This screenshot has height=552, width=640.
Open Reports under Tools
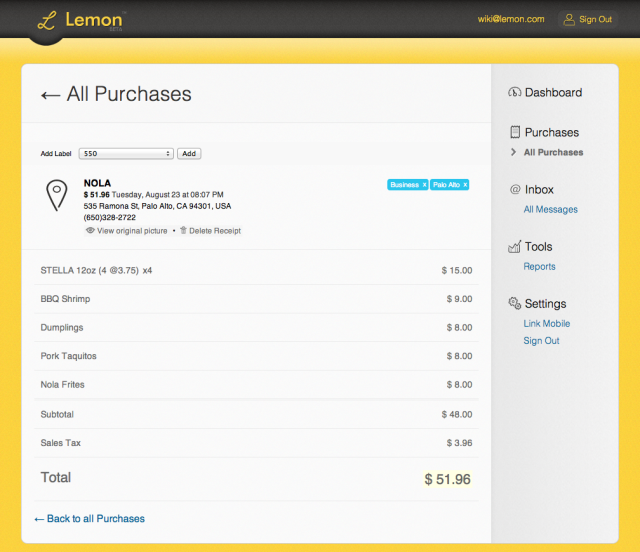coord(539,266)
